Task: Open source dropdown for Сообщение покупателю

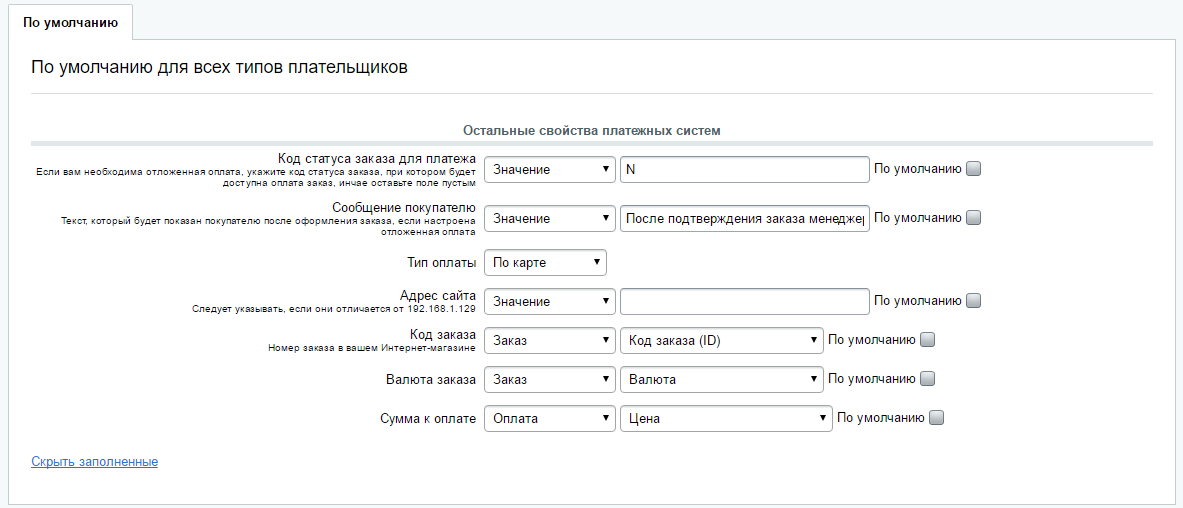Action: click(x=549, y=218)
